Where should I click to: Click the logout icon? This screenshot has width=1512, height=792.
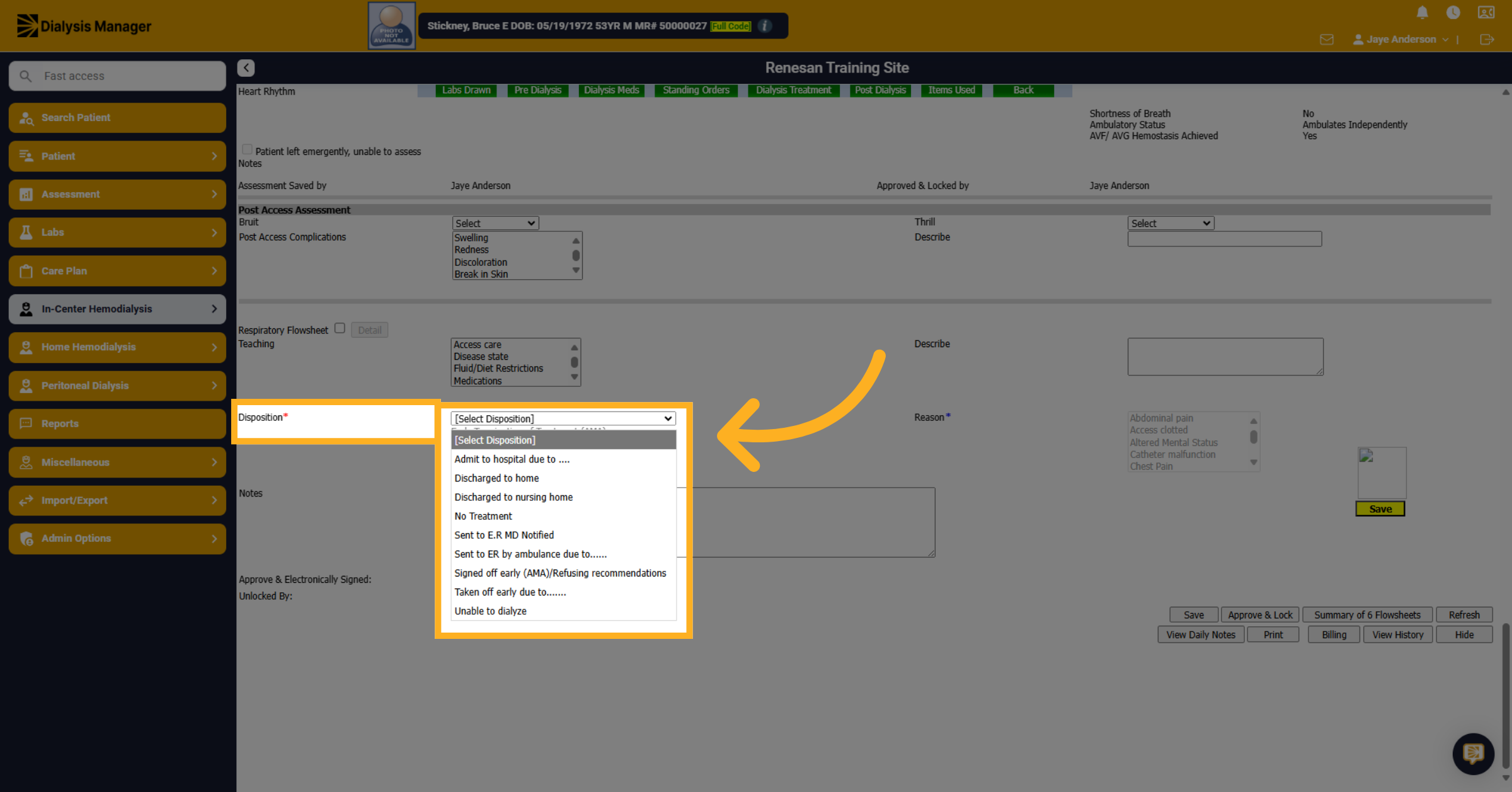pos(1486,39)
